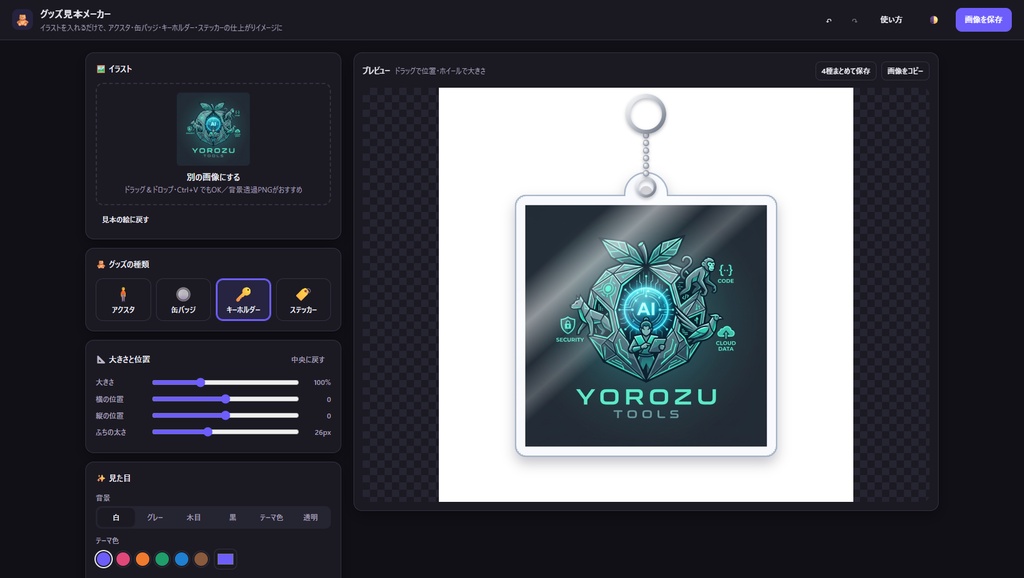Click the 見た目 sparkle icon

coord(101,478)
